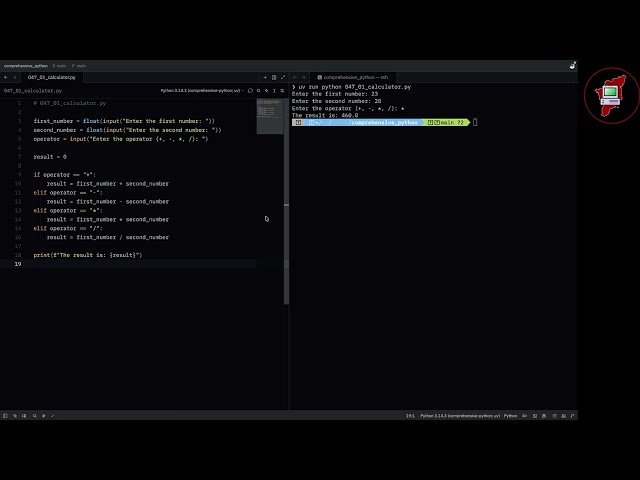The width and height of the screenshot is (640, 480).
Task: Toggle the text-cursor selection icon in editor toolbar
Action: point(274,91)
